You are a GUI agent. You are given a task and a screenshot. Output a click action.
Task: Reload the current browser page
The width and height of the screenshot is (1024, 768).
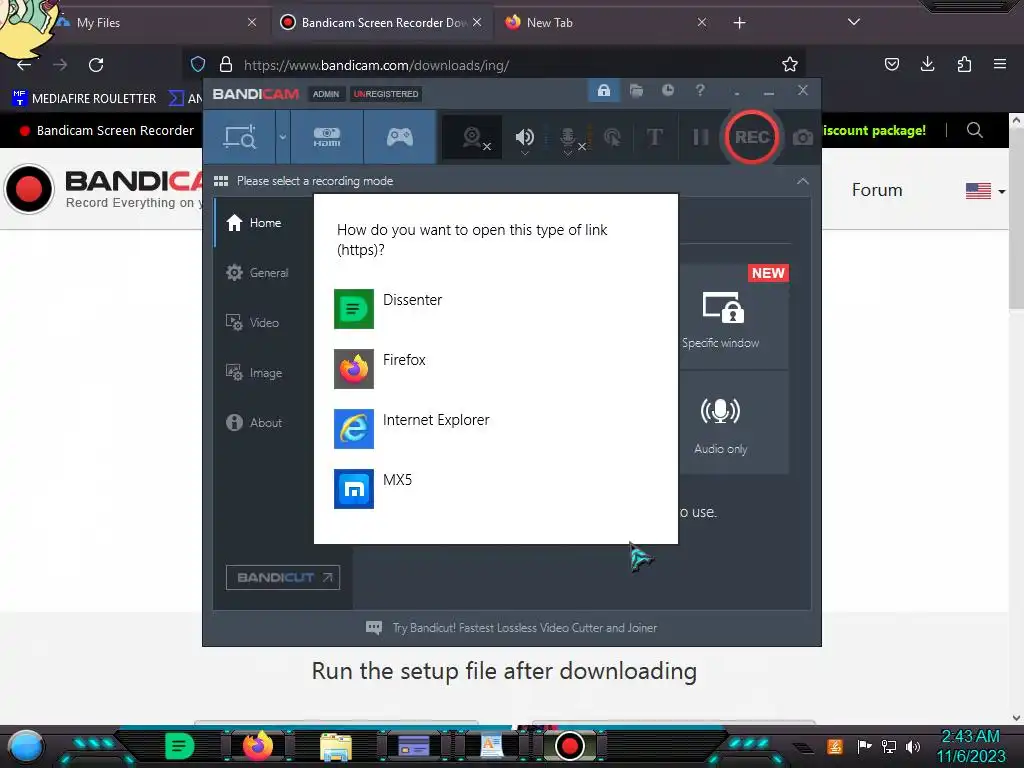[x=96, y=65]
